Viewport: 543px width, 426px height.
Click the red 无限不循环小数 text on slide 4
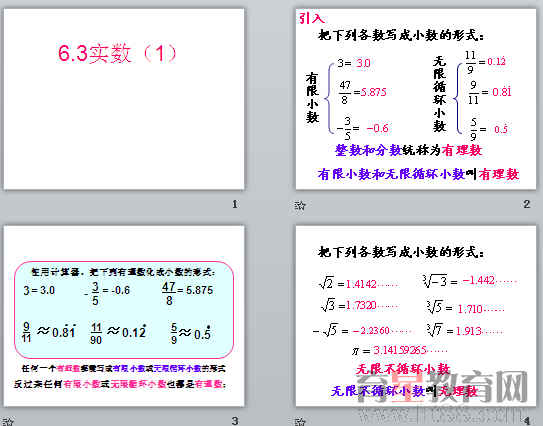pyautogui.click(x=403, y=369)
